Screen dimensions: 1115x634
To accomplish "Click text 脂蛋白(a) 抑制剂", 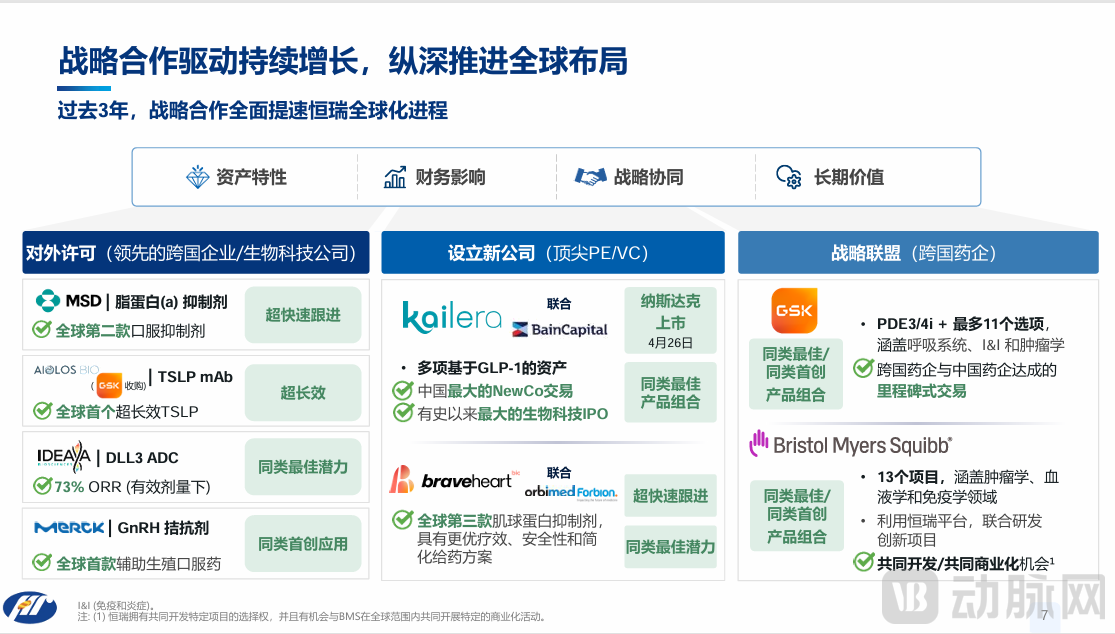I will [171, 301].
